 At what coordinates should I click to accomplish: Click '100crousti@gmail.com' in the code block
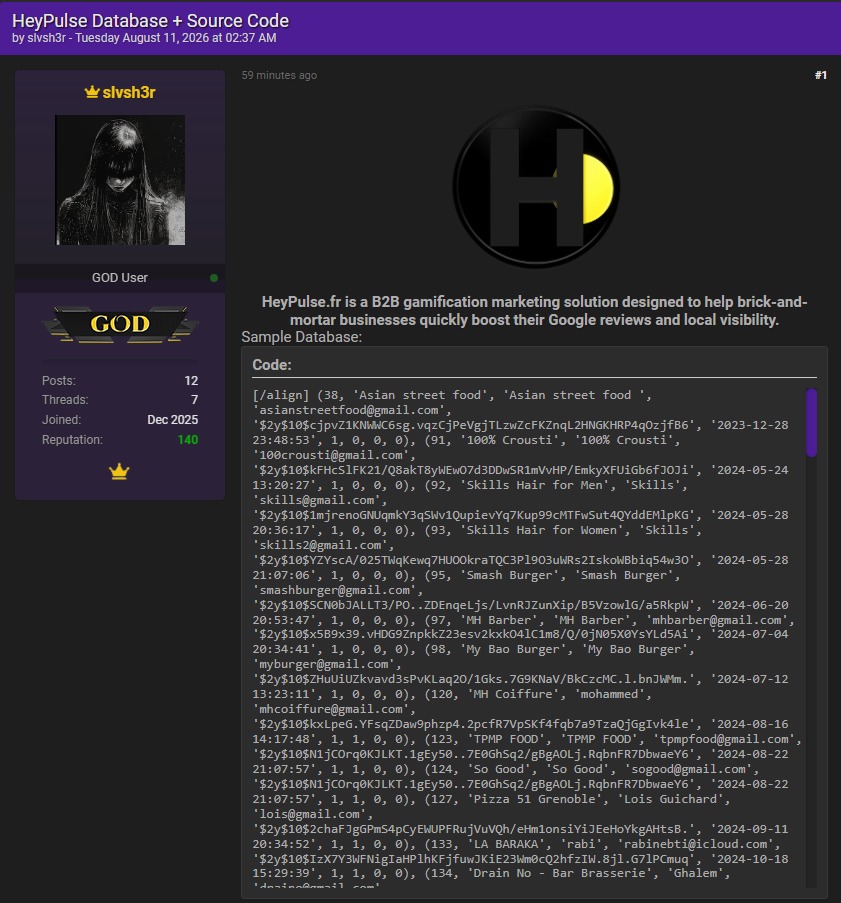click(331, 455)
